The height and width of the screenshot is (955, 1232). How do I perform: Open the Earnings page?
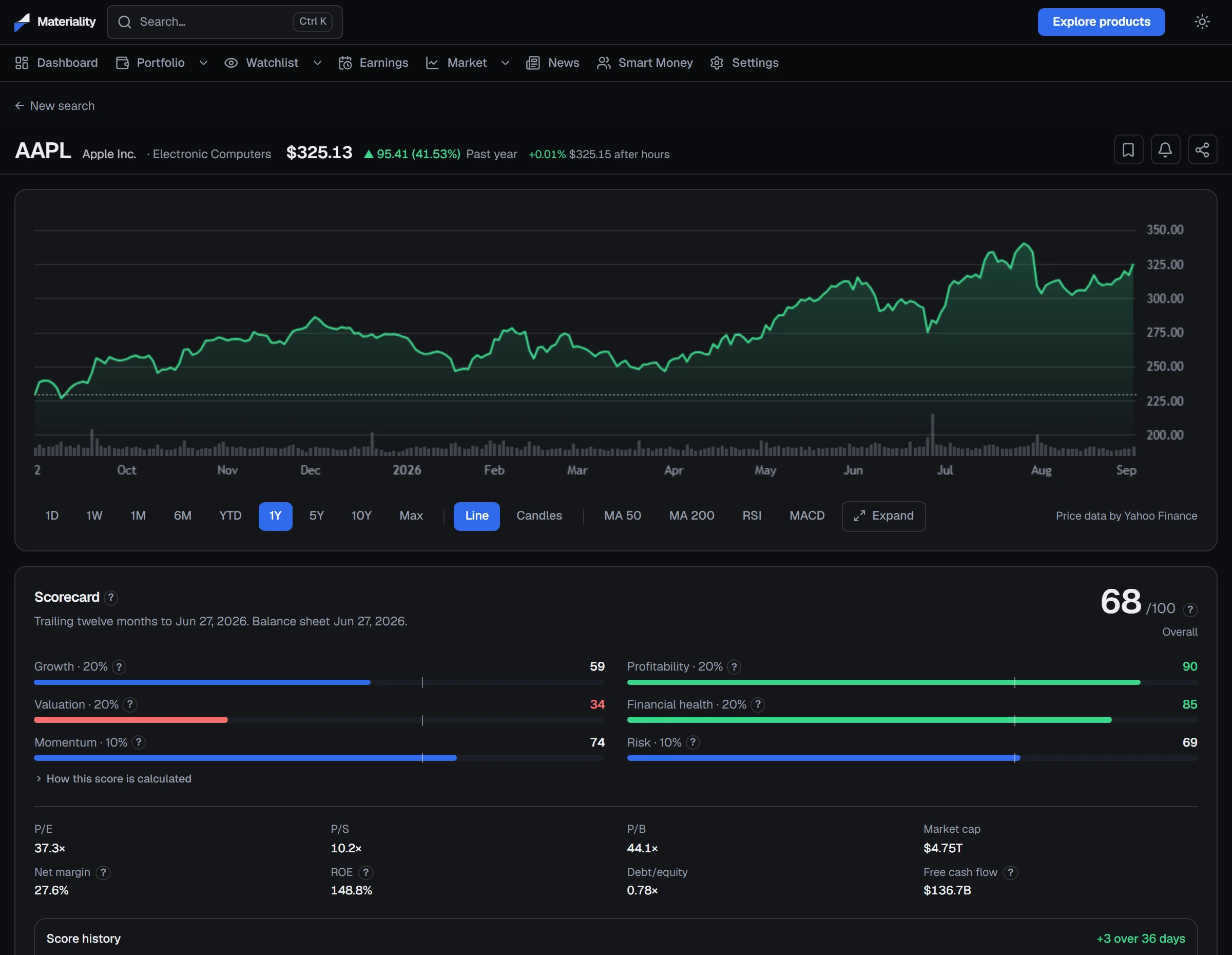coord(373,63)
